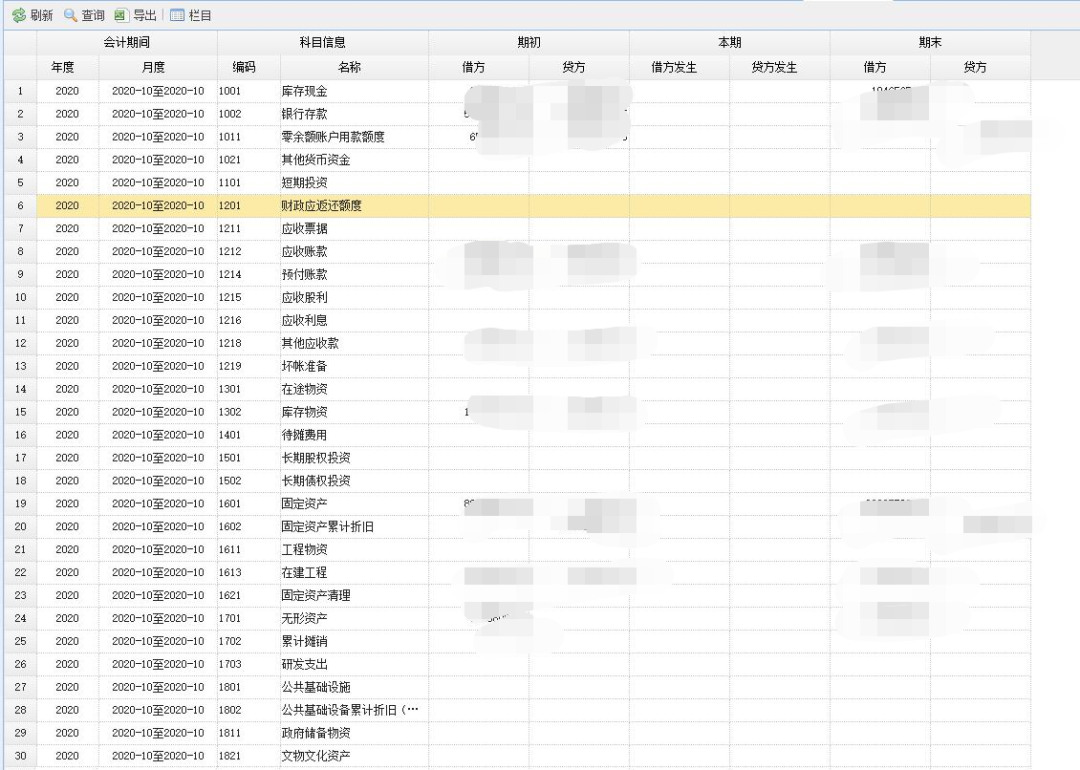Image resolution: width=1080 pixels, height=770 pixels.
Task: Click the 固定资产 name in row 19
Action: click(304, 503)
